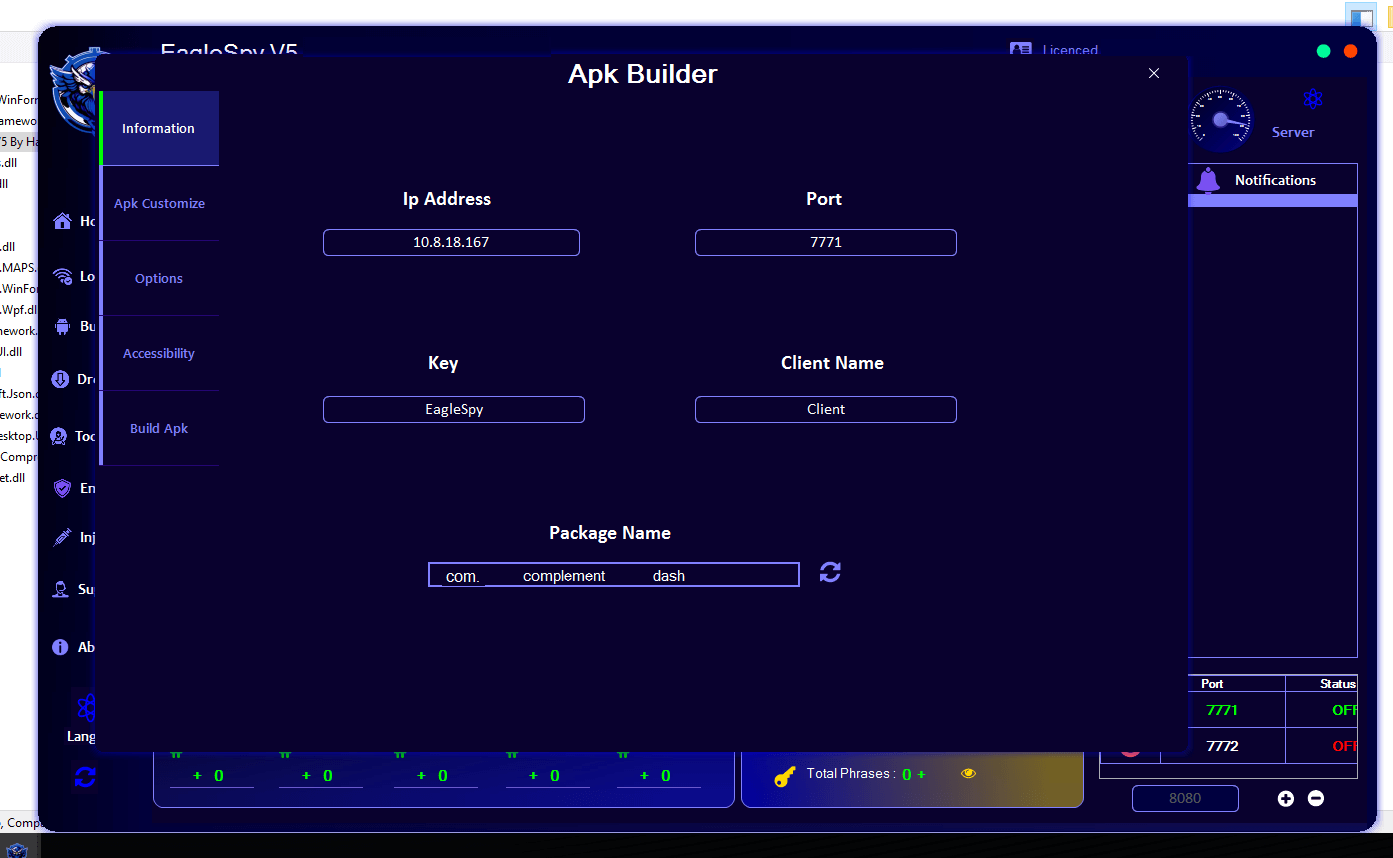The width and height of the screenshot is (1393, 858).
Task: Close the Apk Builder dialog
Action: [x=1154, y=73]
